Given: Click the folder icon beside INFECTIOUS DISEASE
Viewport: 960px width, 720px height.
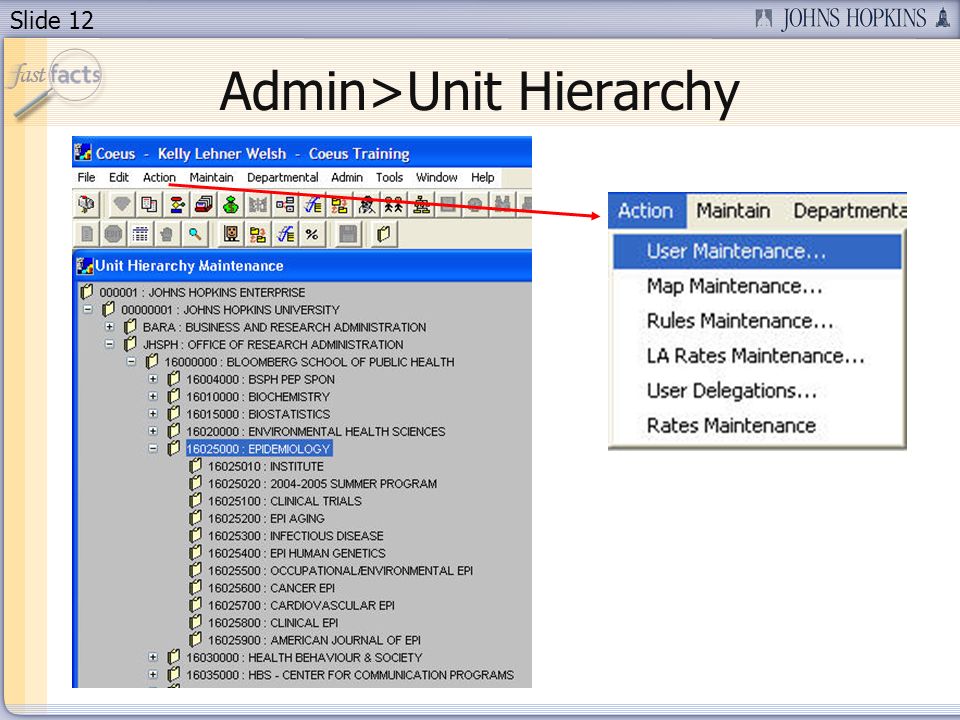Looking at the screenshot, I should 195,535.
